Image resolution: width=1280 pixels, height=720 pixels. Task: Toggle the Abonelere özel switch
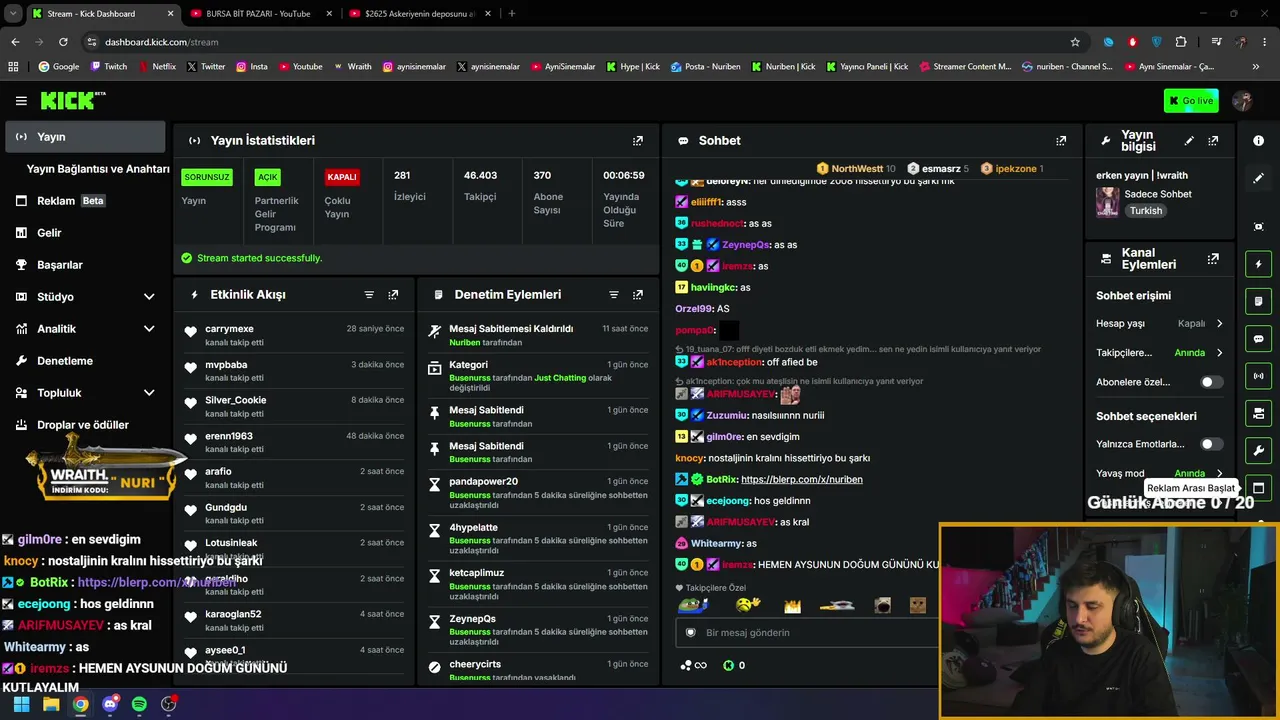pyautogui.click(x=1211, y=382)
